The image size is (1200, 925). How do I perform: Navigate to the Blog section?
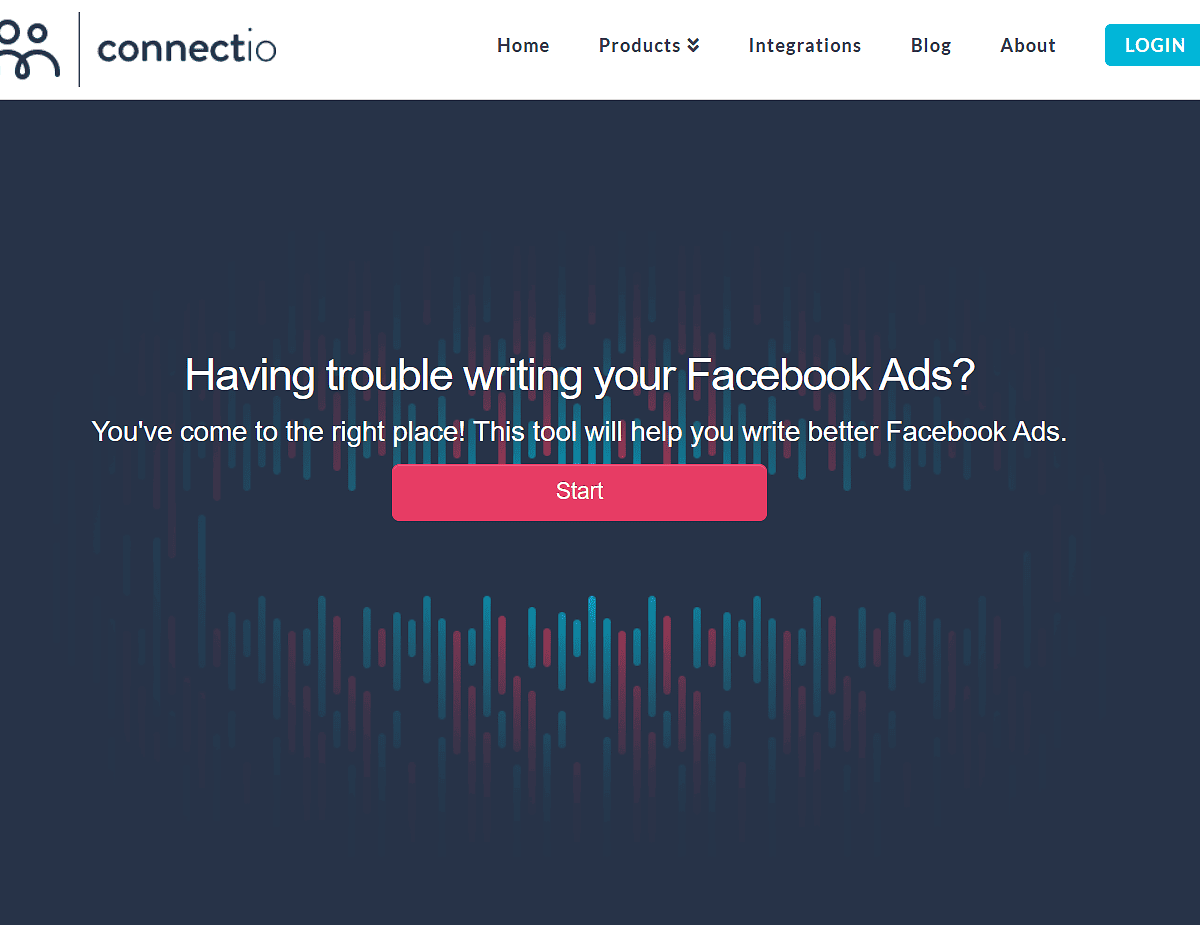pos(930,45)
